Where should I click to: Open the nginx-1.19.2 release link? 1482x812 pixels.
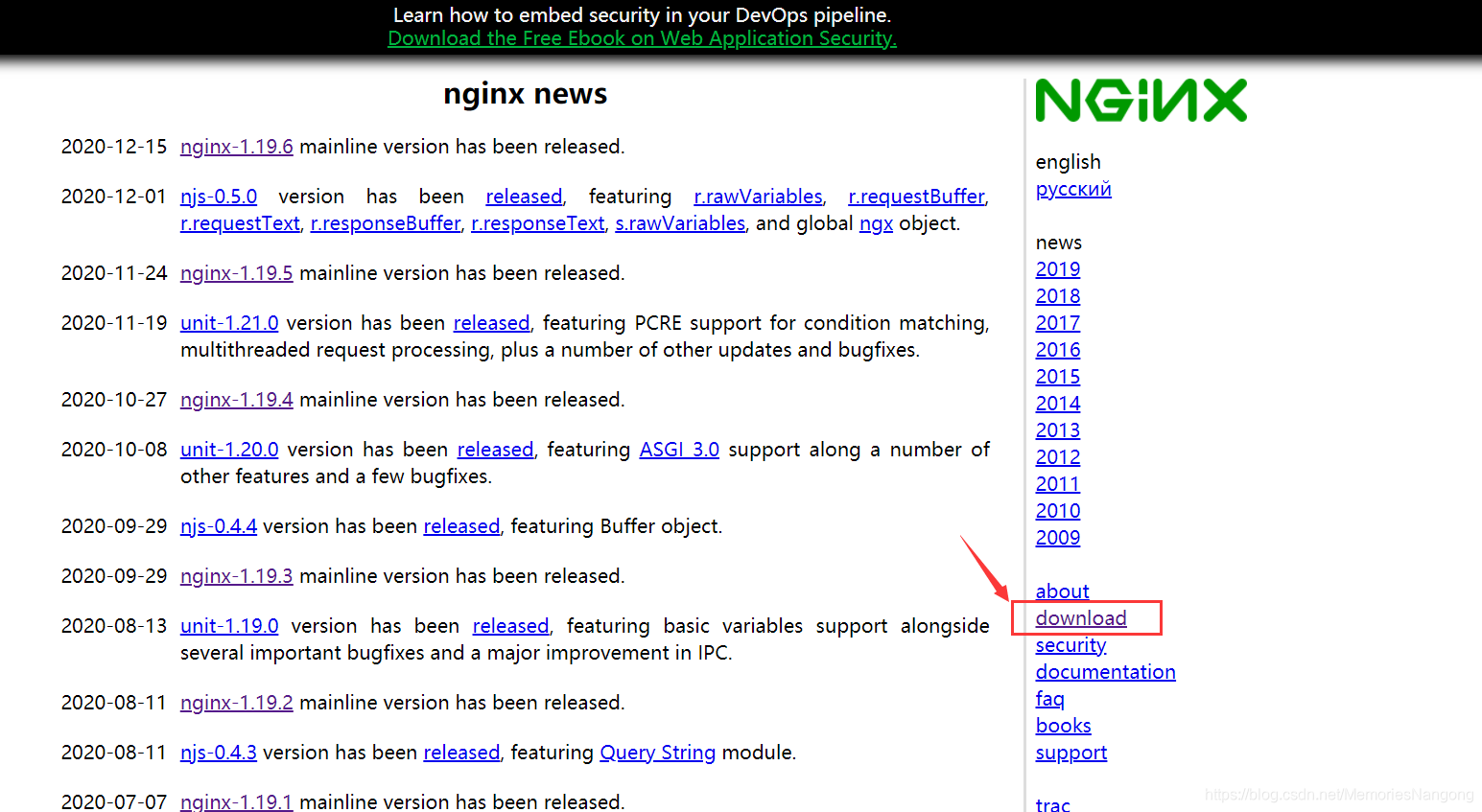click(x=236, y=703)
